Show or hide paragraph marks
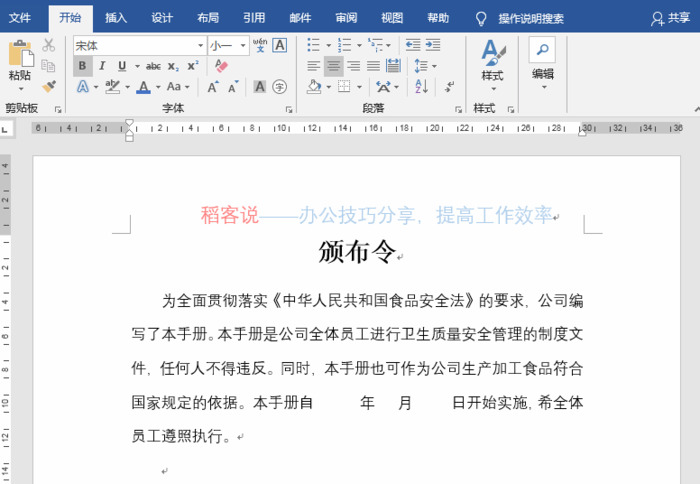The width and height of the screenshot is (700, 484). tap(450, 86)
